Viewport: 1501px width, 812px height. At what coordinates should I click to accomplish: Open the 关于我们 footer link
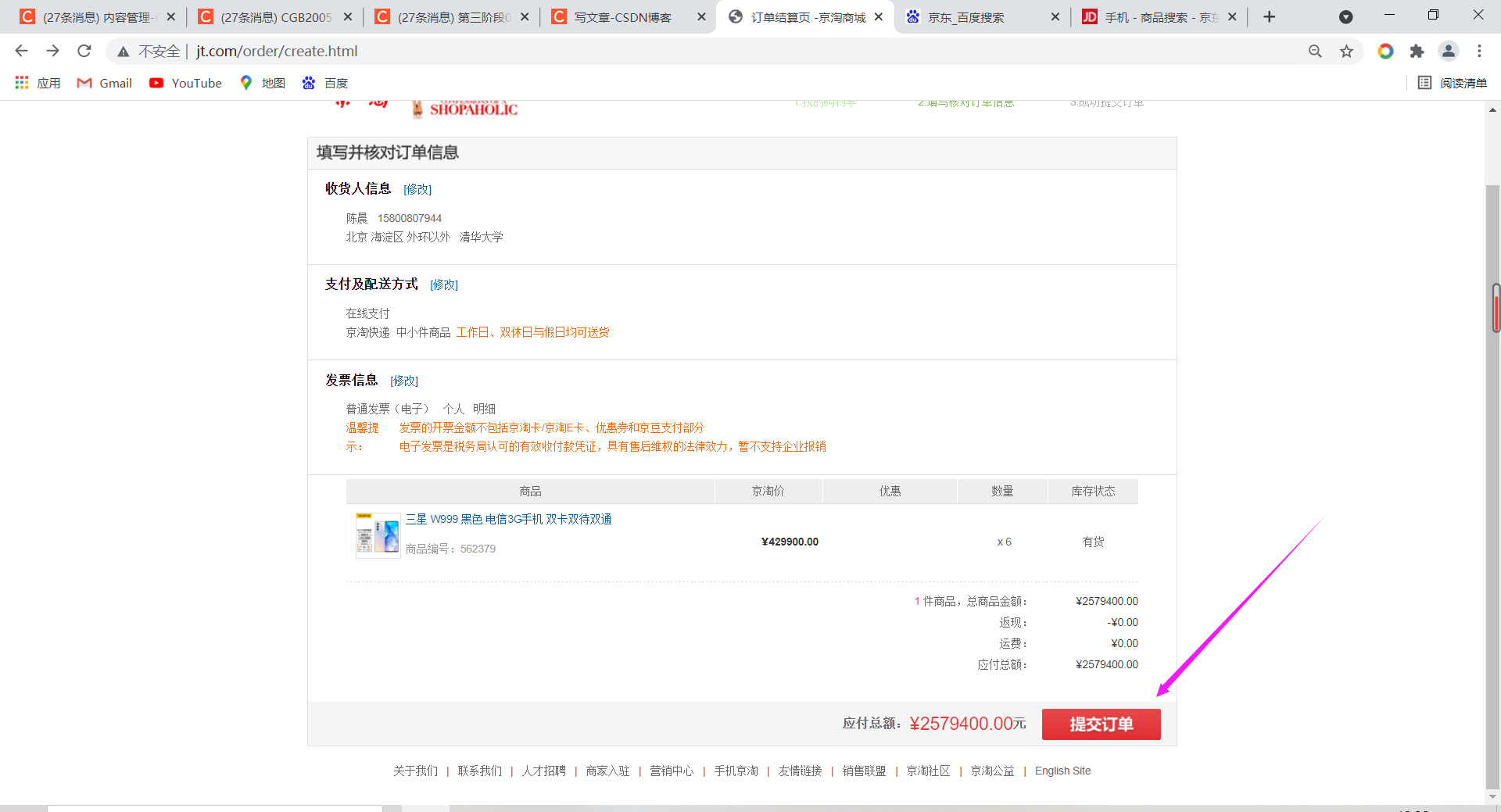(415, 771)
